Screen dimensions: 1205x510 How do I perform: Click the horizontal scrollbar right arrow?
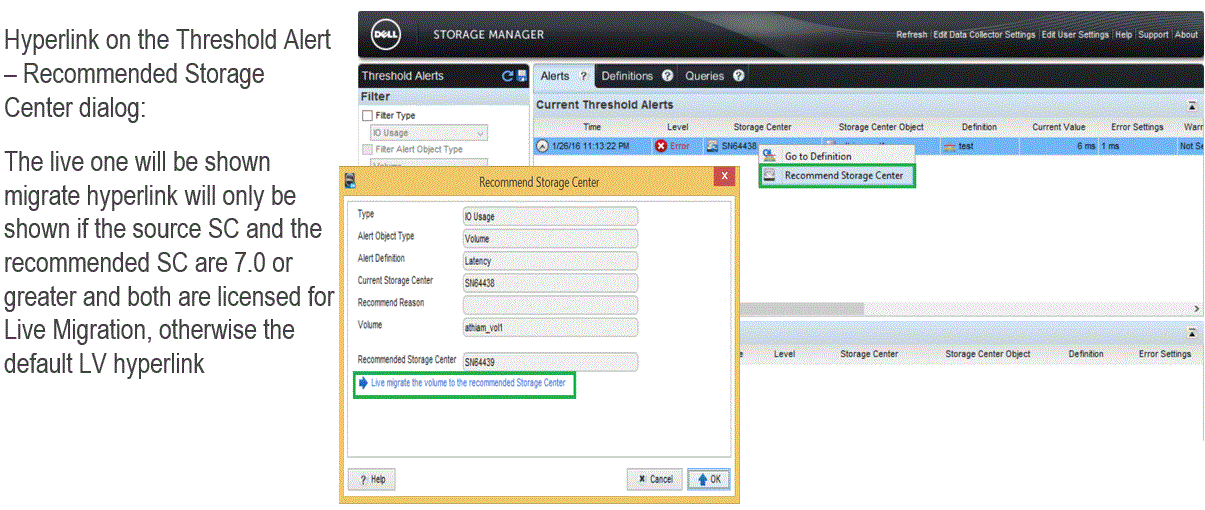pos(1196,309)
